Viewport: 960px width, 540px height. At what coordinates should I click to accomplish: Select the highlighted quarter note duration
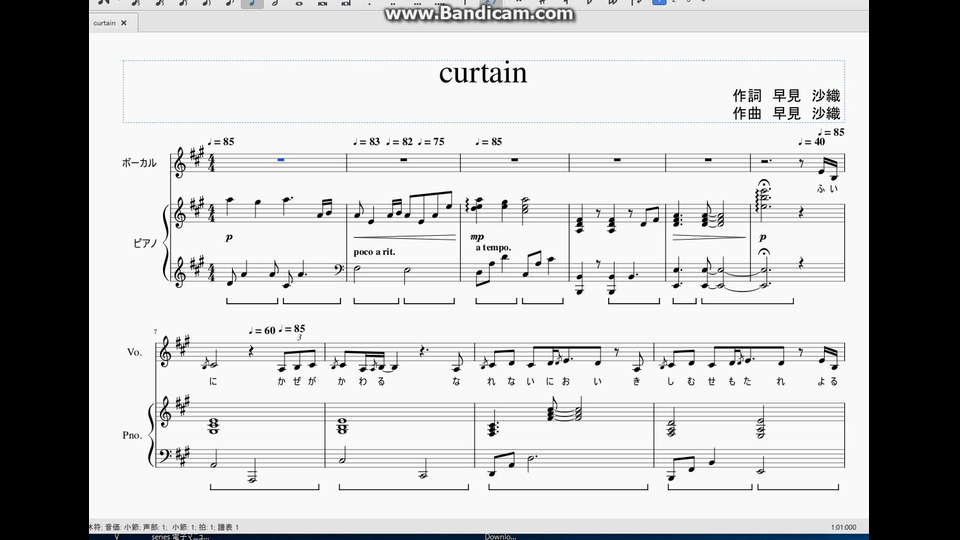[x=252, y=3]
